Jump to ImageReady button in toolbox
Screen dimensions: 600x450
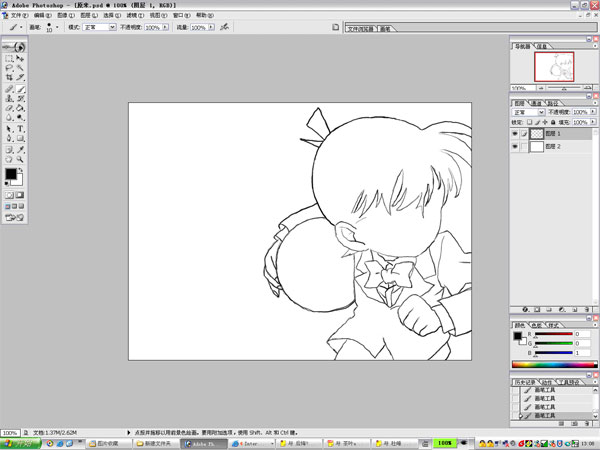click(15, 217)
